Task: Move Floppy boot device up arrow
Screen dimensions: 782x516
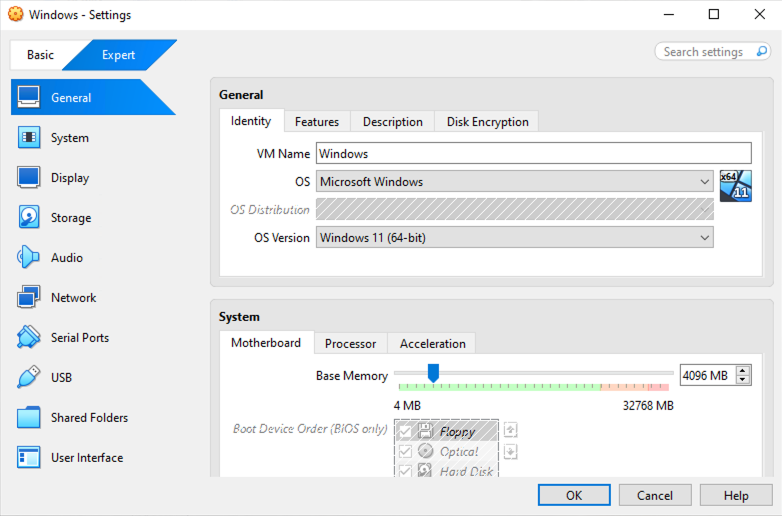Action: [510, 430]
